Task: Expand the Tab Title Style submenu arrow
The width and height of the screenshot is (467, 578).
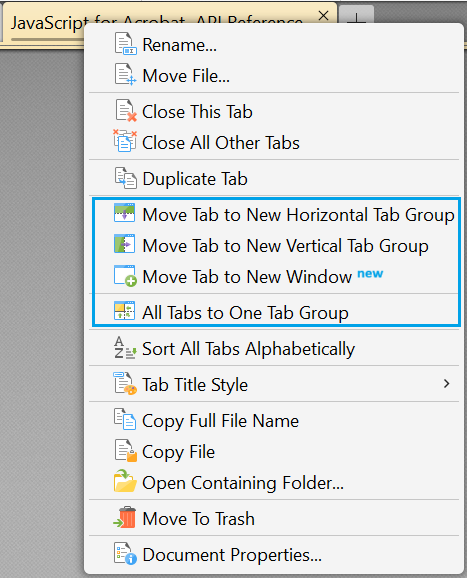Action: pos(447,384)
